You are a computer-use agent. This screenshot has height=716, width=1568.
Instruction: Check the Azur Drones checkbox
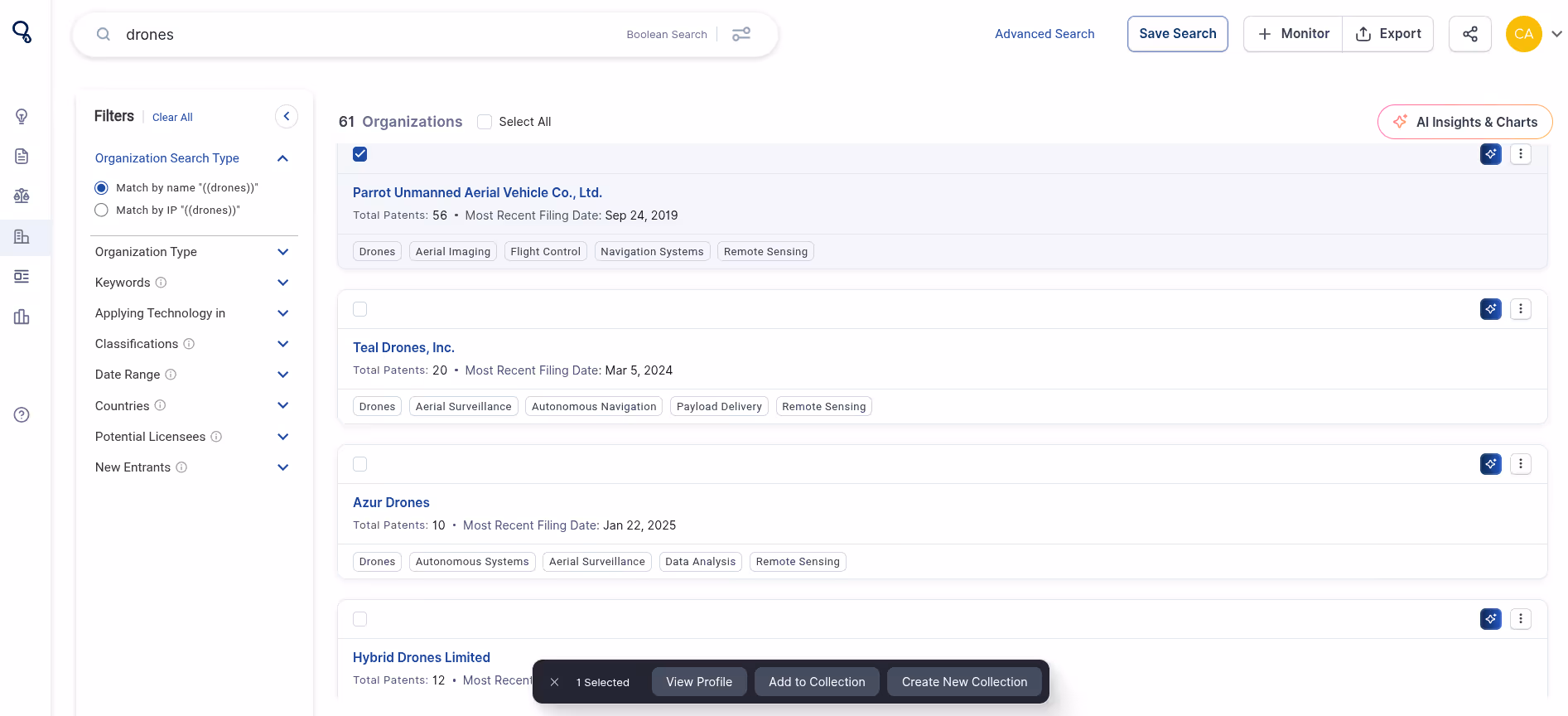tap(360, 464)
